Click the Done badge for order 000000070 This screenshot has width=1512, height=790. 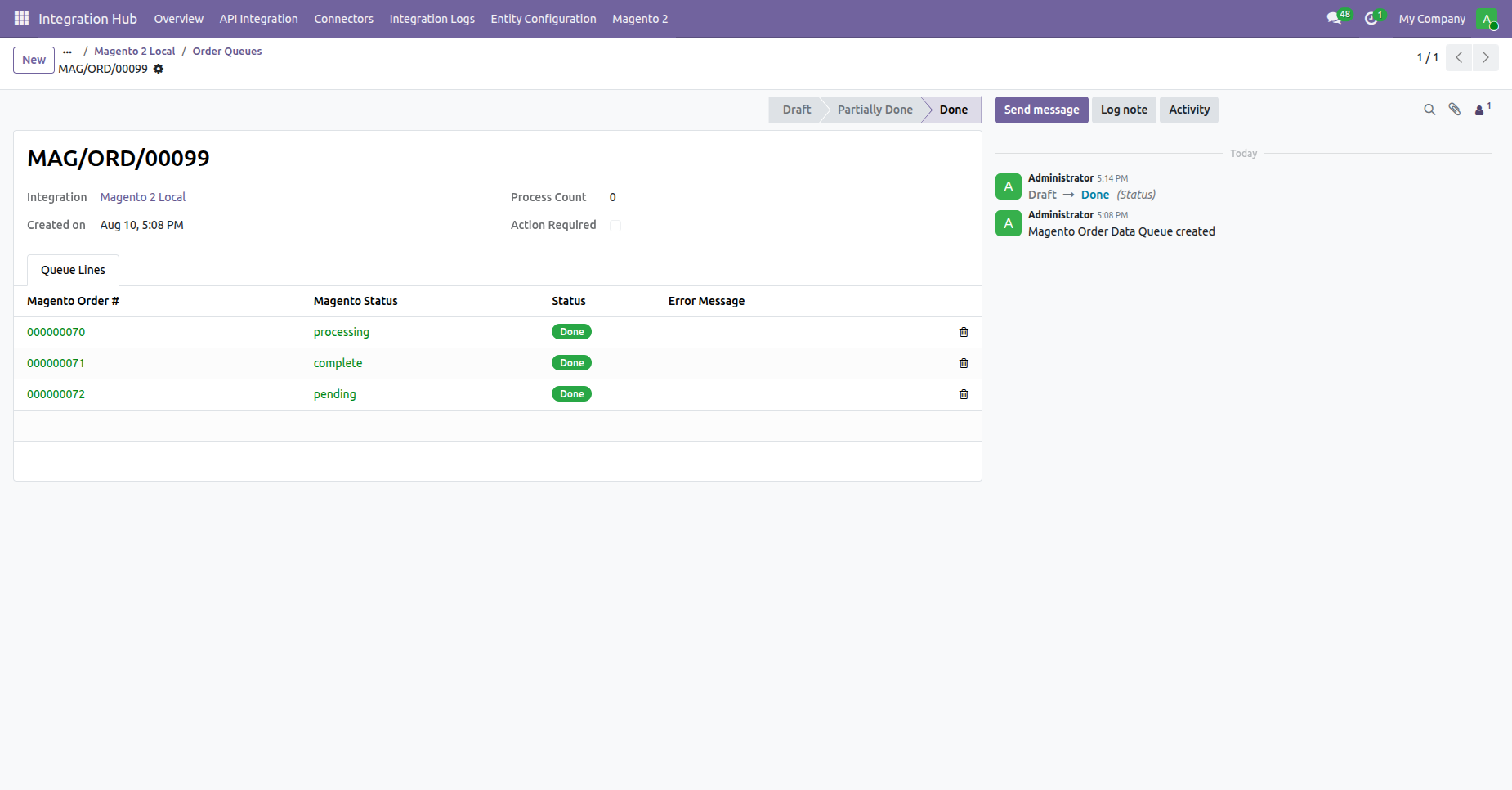[x=571, y=332]
